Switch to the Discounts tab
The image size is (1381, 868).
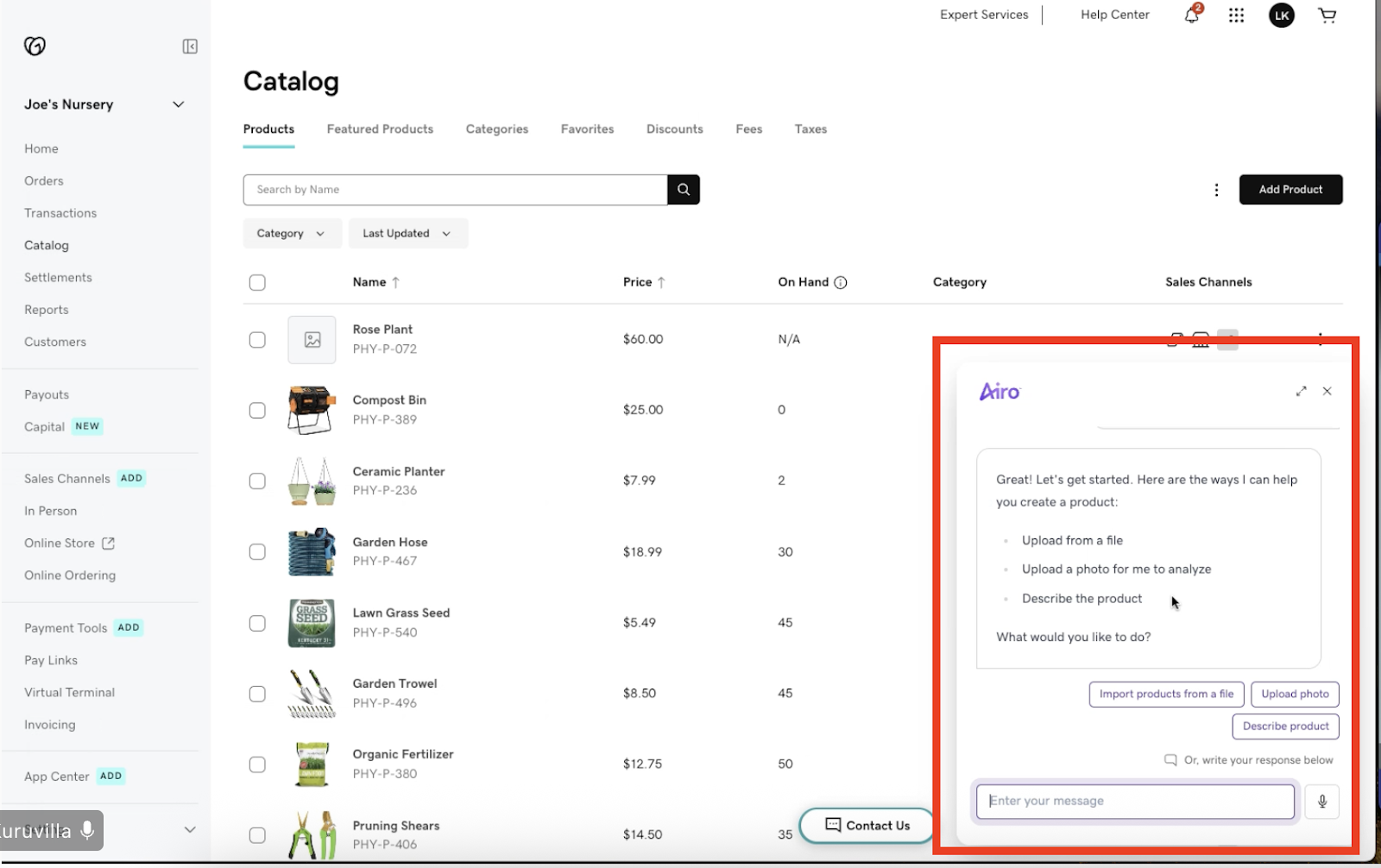(674, 129)
